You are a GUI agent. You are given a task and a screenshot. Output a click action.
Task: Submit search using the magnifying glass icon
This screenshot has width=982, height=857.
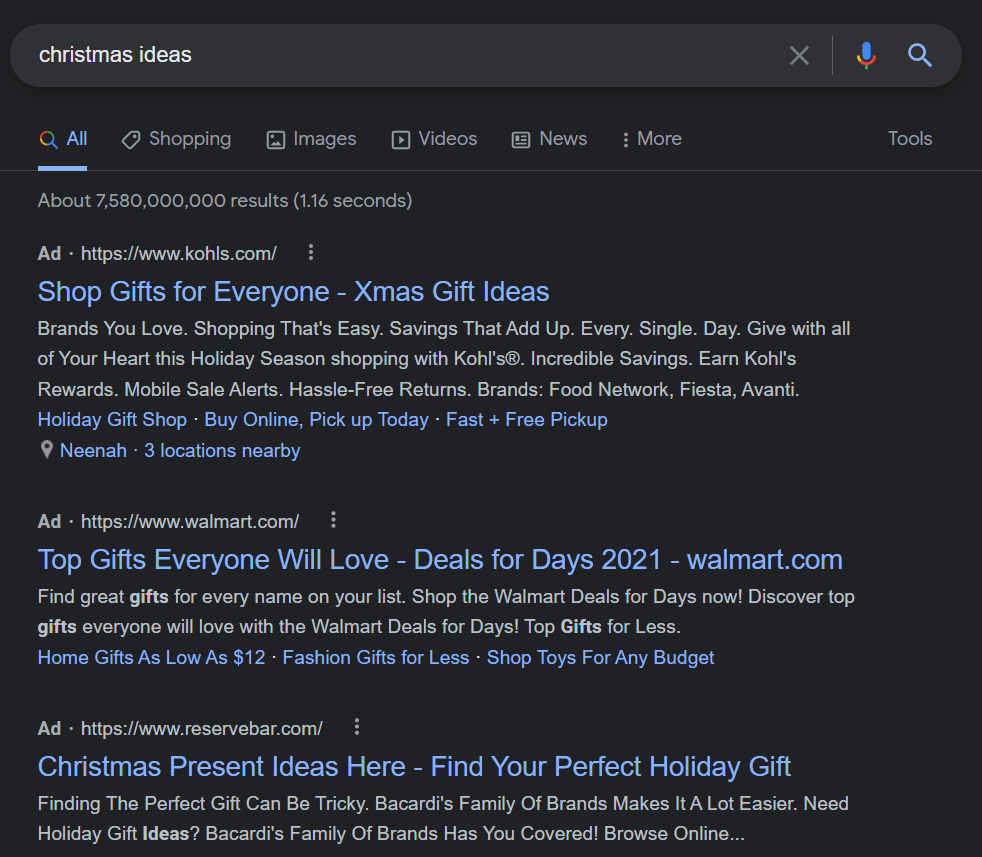919,55
